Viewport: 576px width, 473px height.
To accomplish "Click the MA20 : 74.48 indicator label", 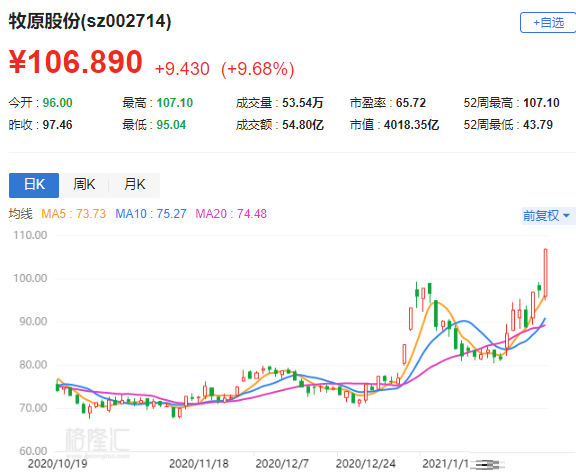I will pos(231,214).
